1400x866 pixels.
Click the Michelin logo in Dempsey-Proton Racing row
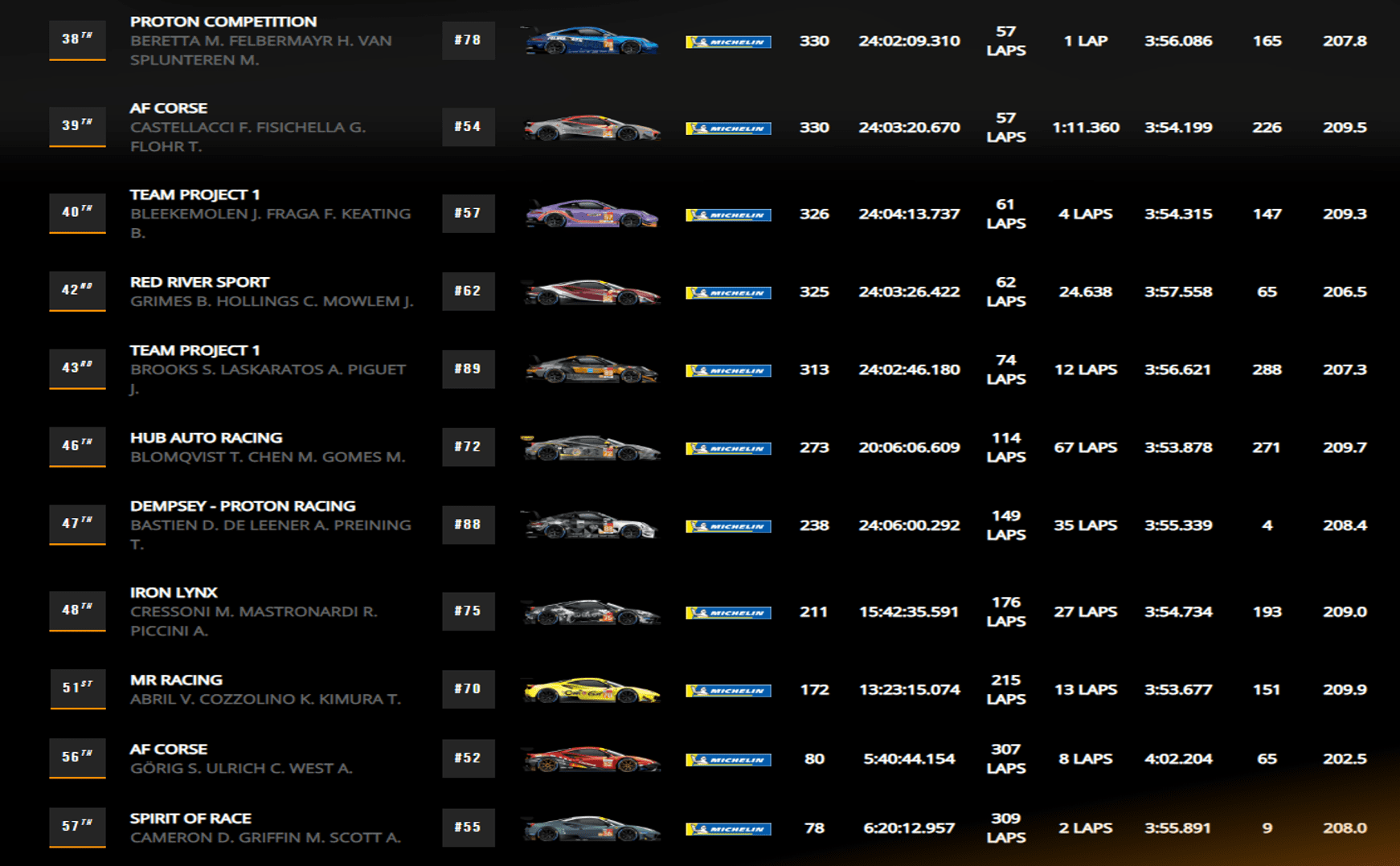[x=728, y=527]
